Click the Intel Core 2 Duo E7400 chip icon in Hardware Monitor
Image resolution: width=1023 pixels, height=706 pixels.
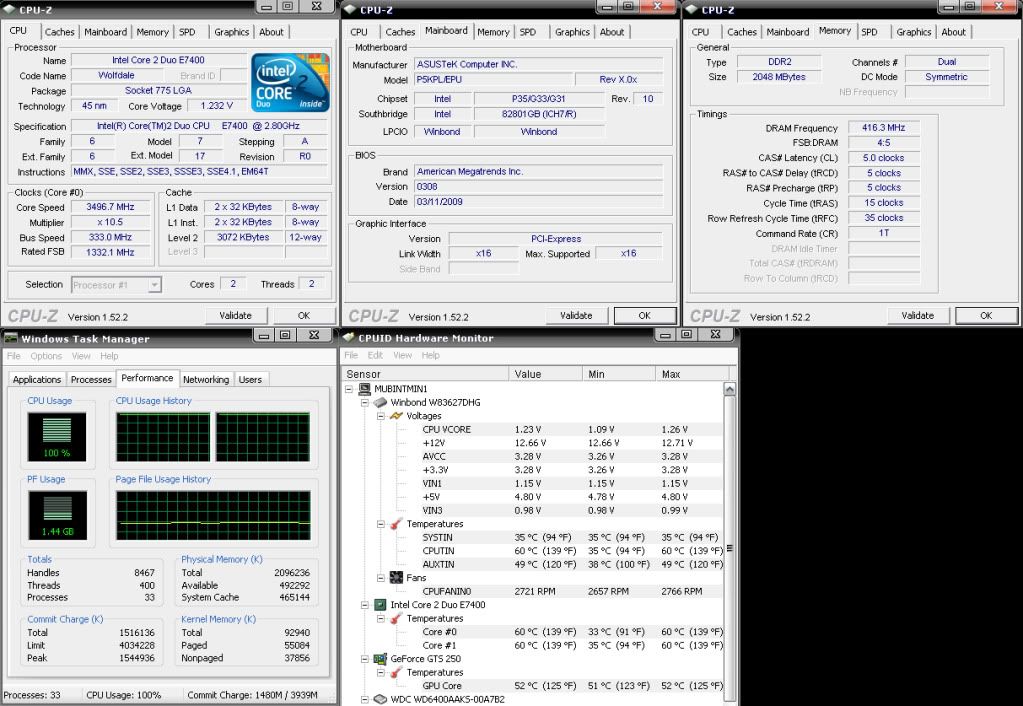380,605
